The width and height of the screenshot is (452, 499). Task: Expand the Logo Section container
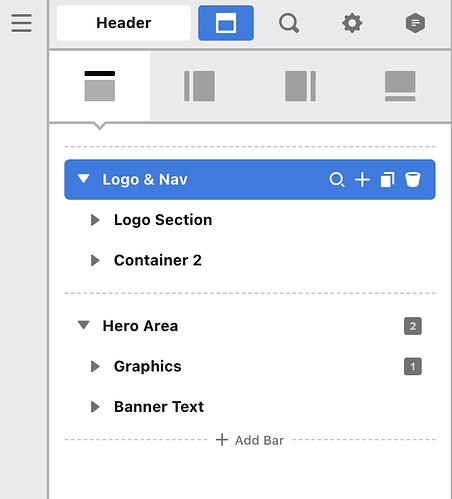(x=95, y=220)
